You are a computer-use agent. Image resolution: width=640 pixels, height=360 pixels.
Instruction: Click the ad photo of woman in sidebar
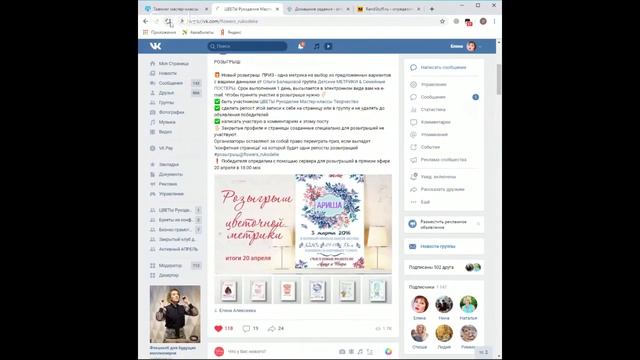pos(175,314)
